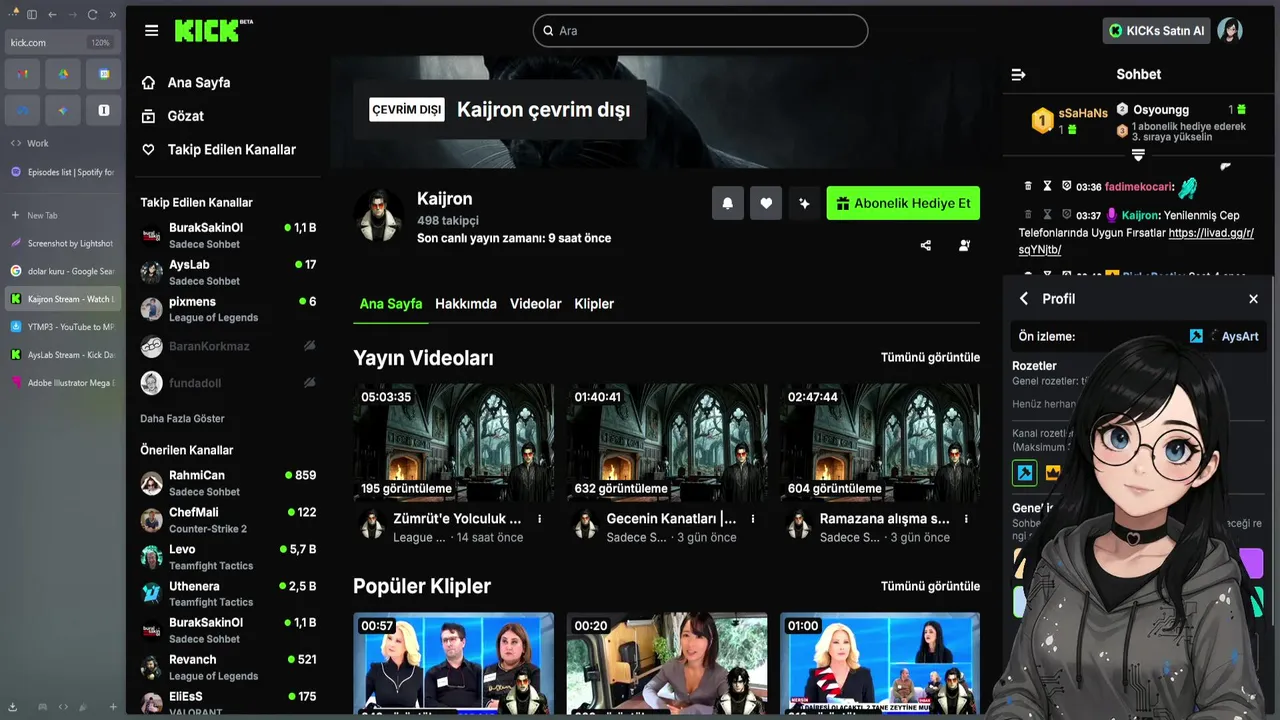This screenshot has width=1280, height=720.
Task: Switch to the Klipler tab
Action: [x=594, y=304]
